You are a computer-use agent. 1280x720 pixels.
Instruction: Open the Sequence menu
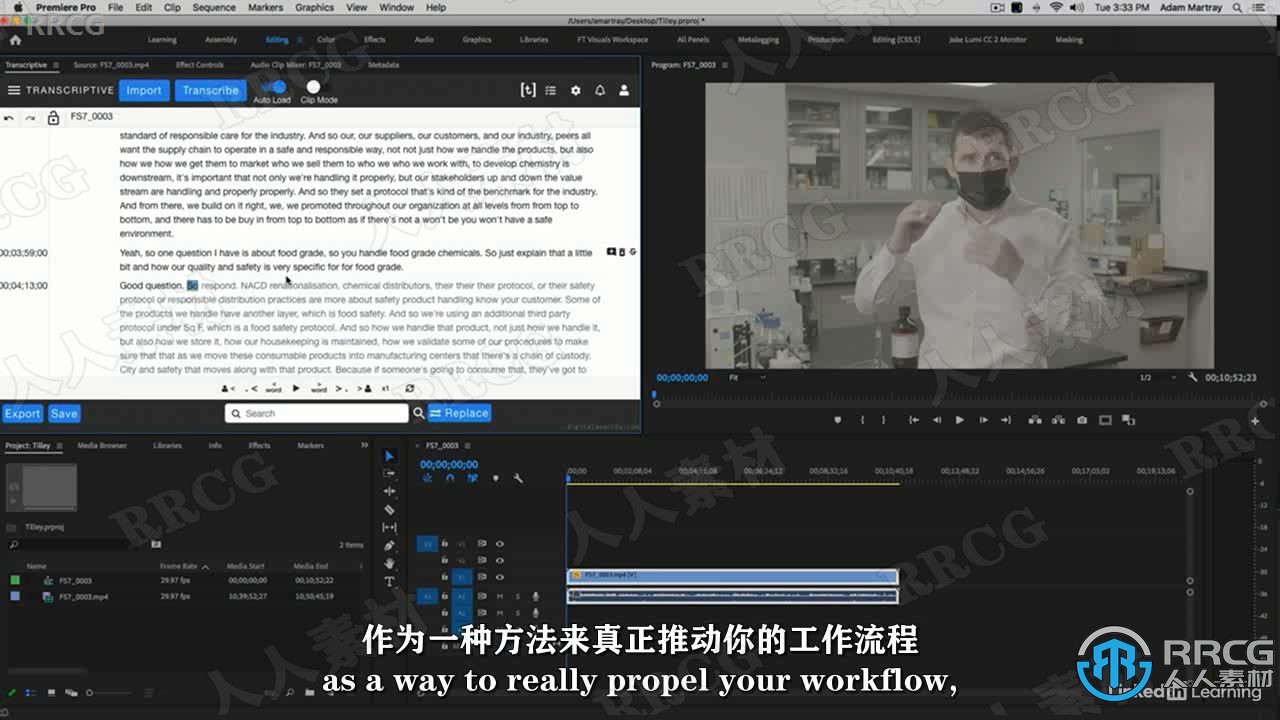click(x=214, y=7)
